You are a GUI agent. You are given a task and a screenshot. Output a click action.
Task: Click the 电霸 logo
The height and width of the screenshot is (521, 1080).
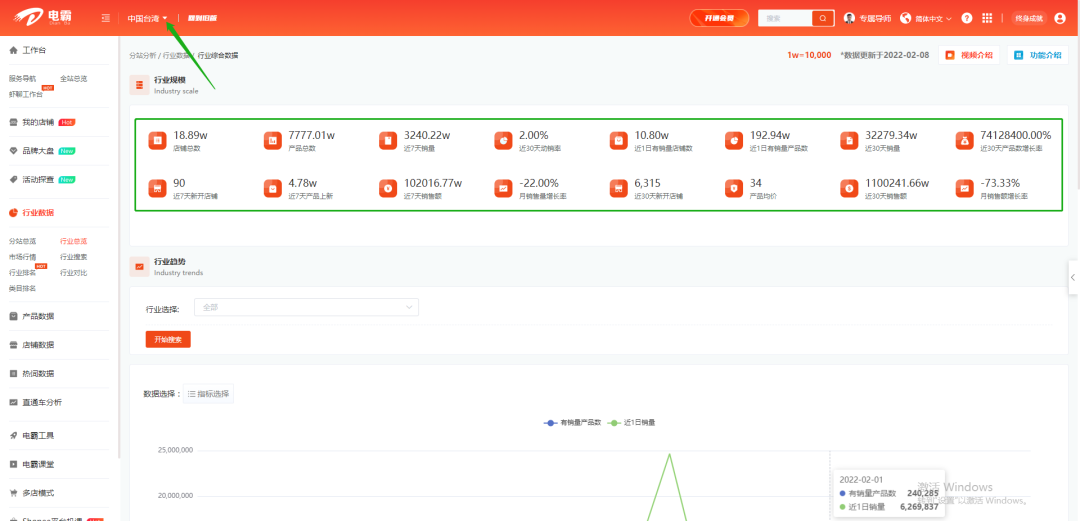click(x=45, y=18)
